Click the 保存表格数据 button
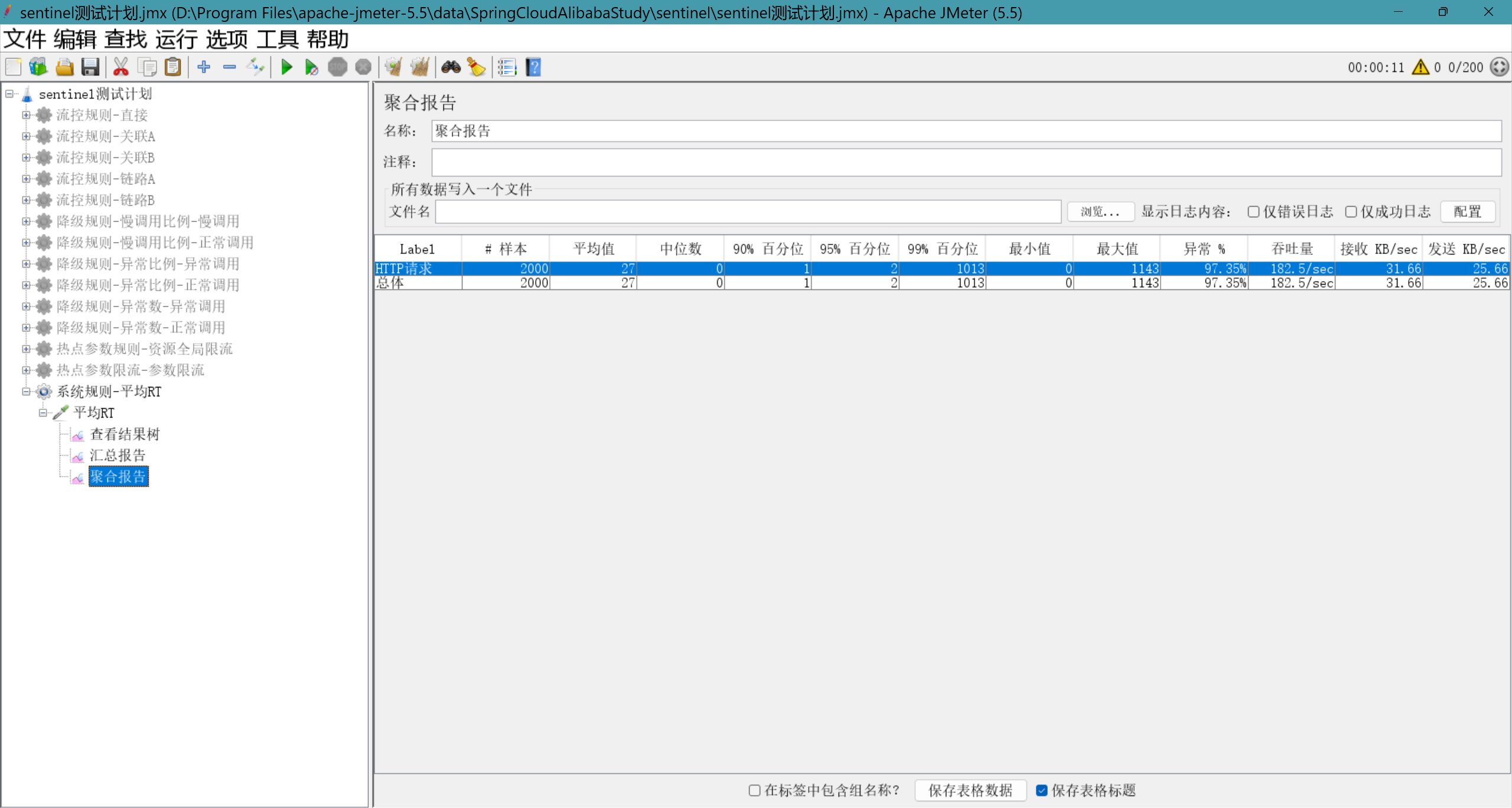The image size is (1512, 808). (970, 790)
